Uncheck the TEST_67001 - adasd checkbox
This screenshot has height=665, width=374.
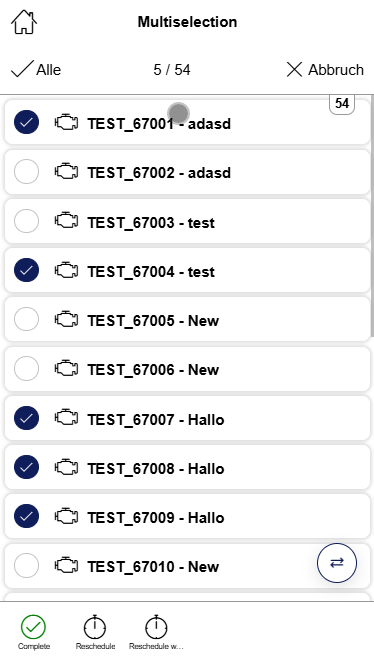coord(26,122)
